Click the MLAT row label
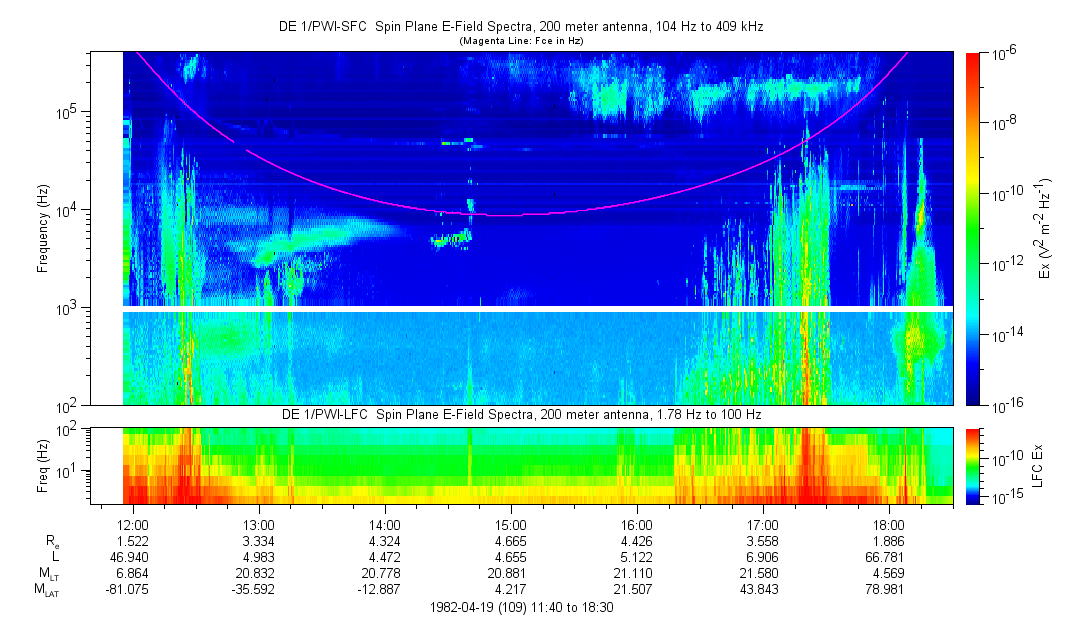 click(x=46, y=589)
